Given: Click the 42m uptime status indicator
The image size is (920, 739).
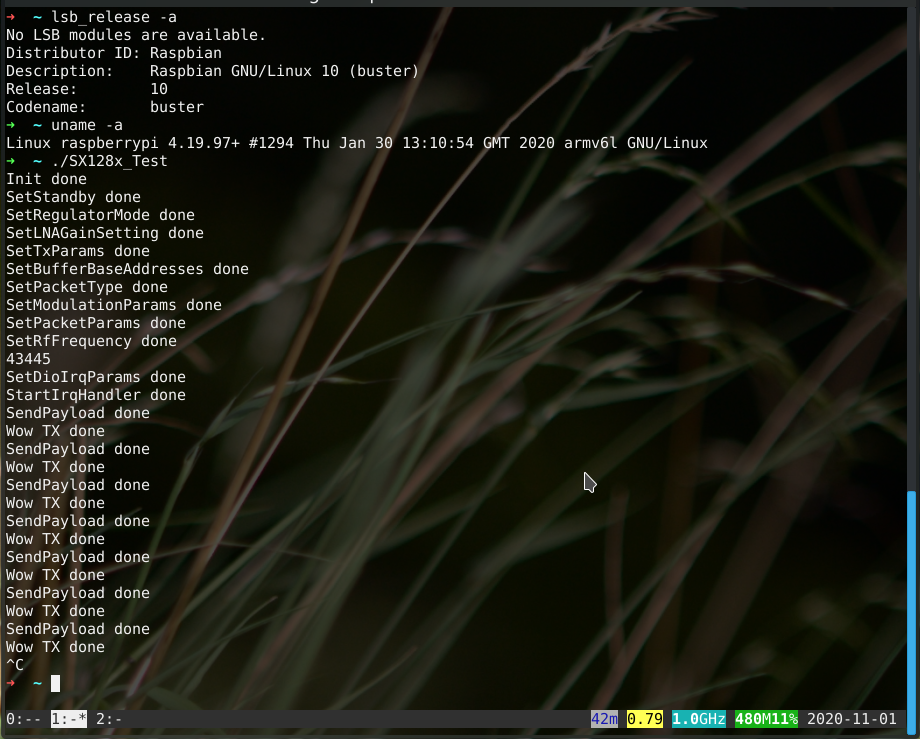Looking at the screenshot, I should (x=604, y=719).
